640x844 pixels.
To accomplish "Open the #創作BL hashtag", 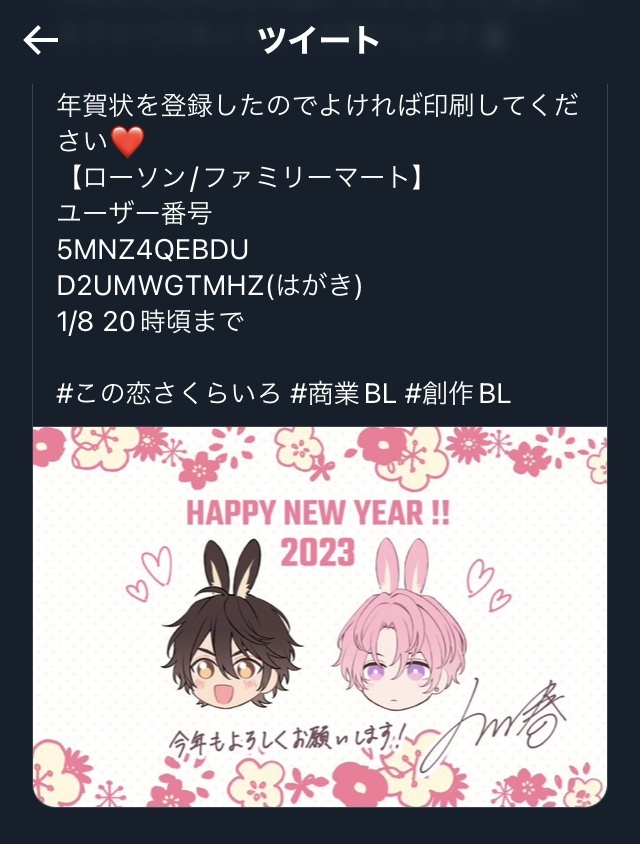I will point(458,393).
